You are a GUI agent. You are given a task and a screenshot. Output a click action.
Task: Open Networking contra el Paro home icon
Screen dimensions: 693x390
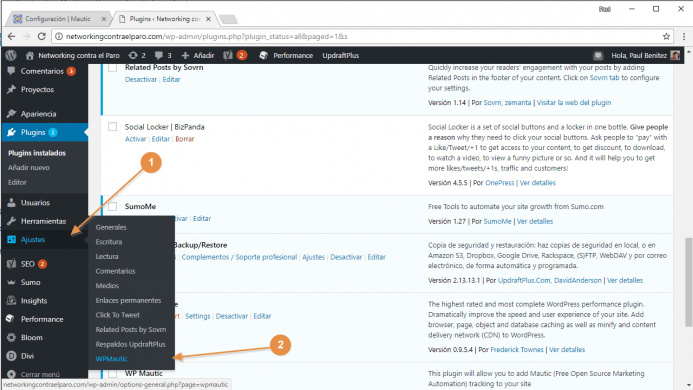click(x=30, y=55)
